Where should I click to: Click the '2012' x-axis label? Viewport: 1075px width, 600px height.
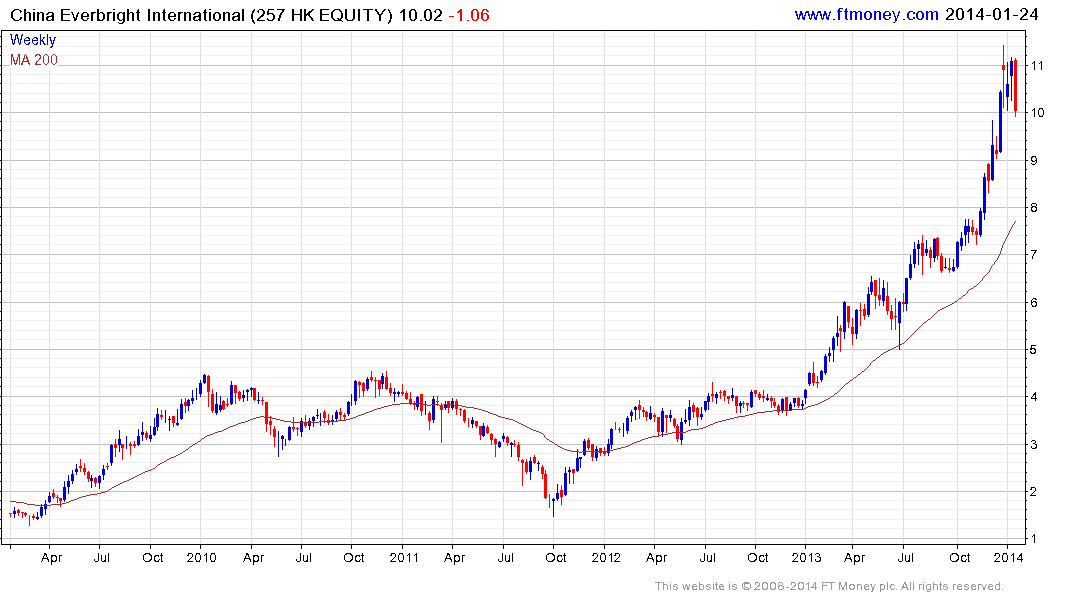[x=605, y=557]
